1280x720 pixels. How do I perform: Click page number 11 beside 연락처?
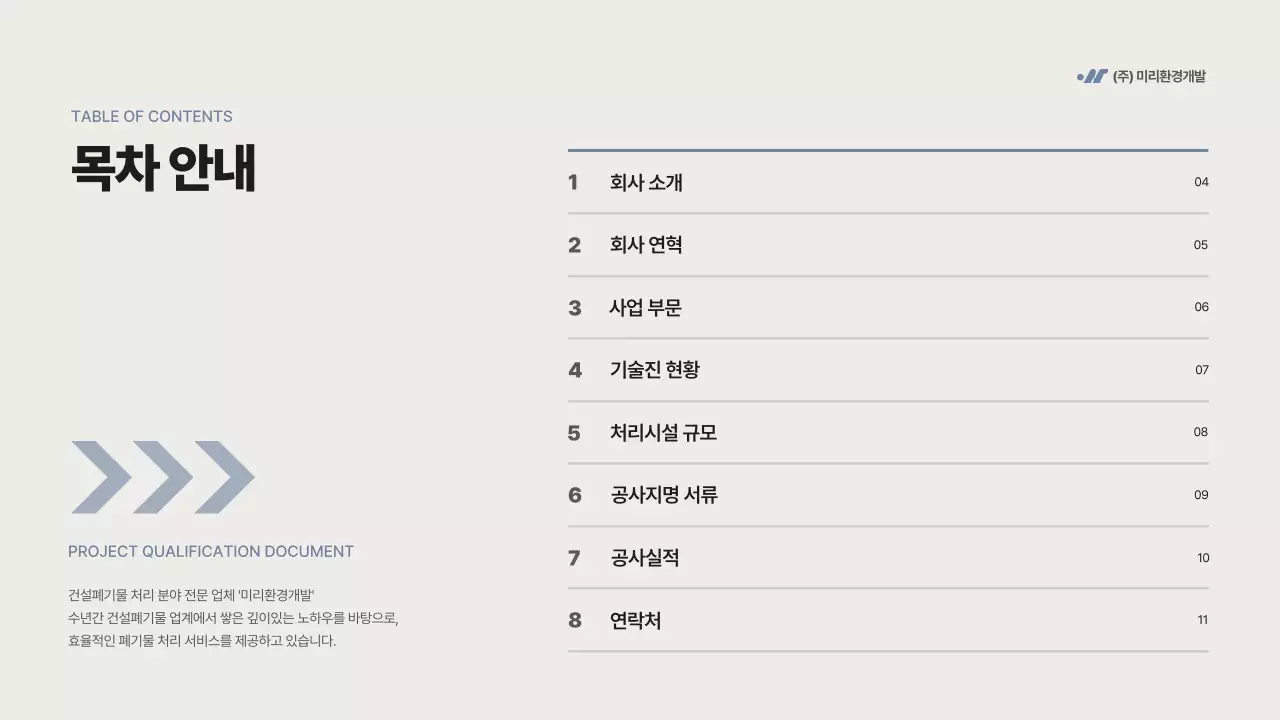(1202, 620)
